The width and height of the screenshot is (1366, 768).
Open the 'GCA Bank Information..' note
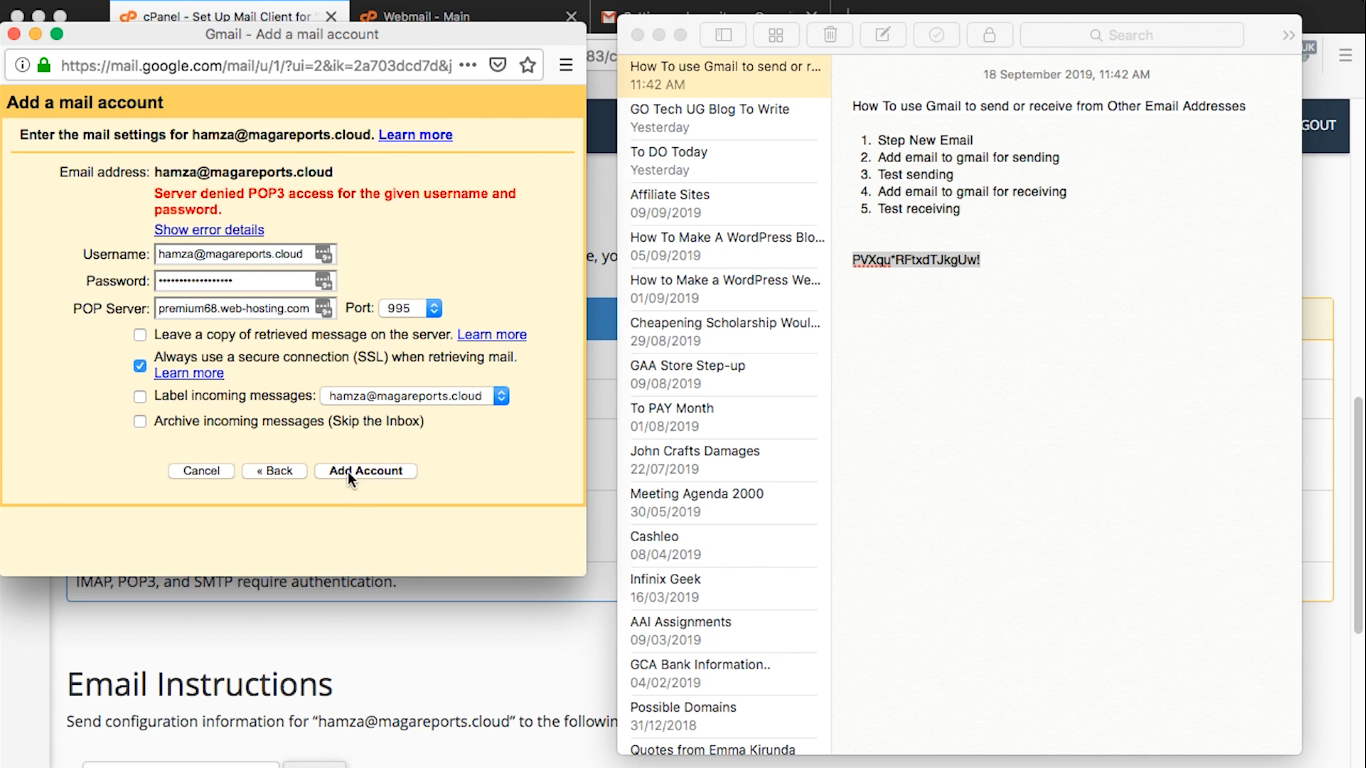(724, 674)
